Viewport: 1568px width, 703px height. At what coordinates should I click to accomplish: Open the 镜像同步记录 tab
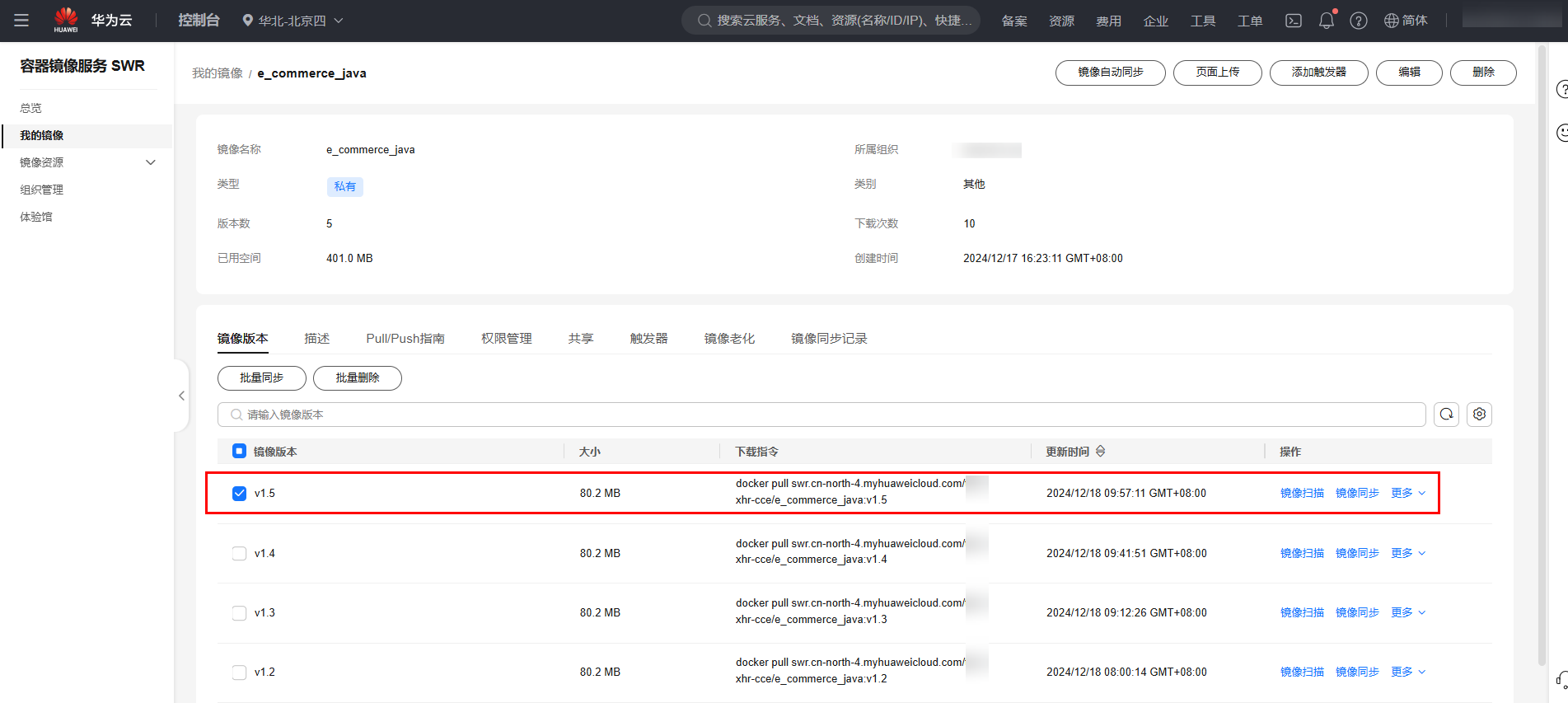(x=830, y=339)
